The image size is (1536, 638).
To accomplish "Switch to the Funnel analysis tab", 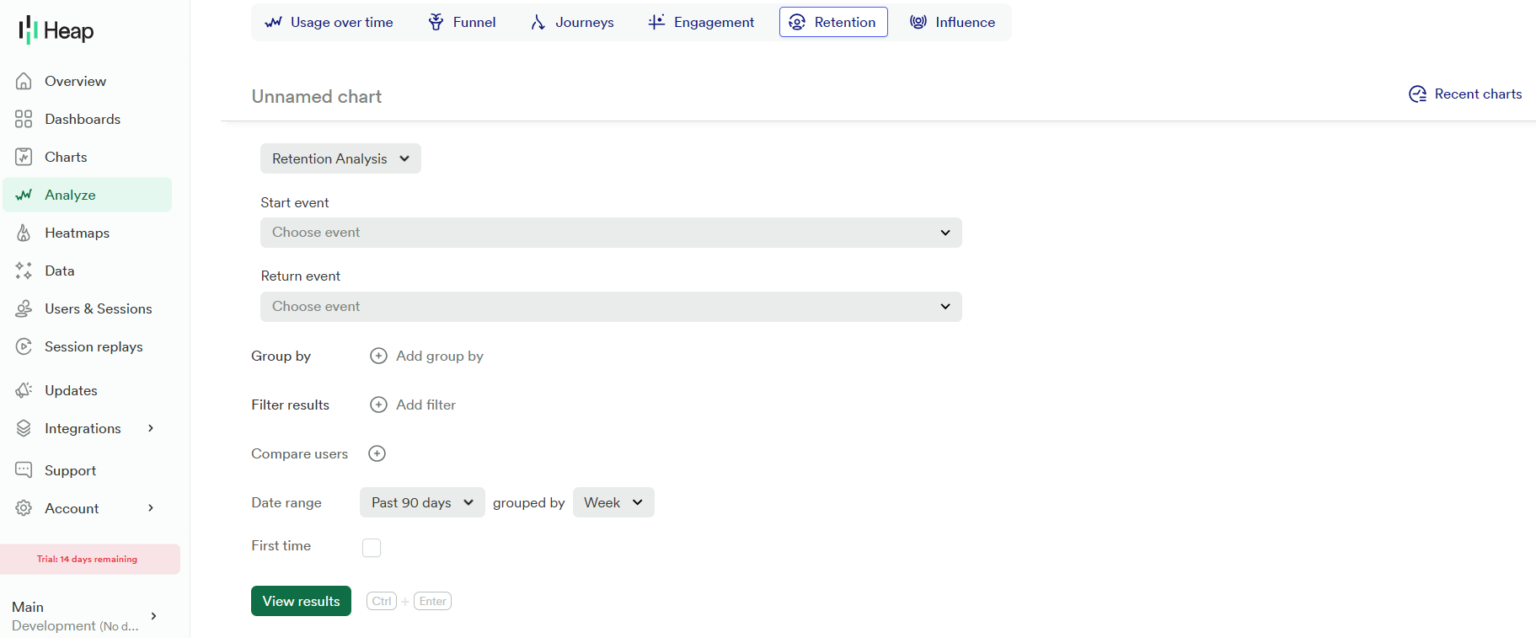I will click(461, 21).
